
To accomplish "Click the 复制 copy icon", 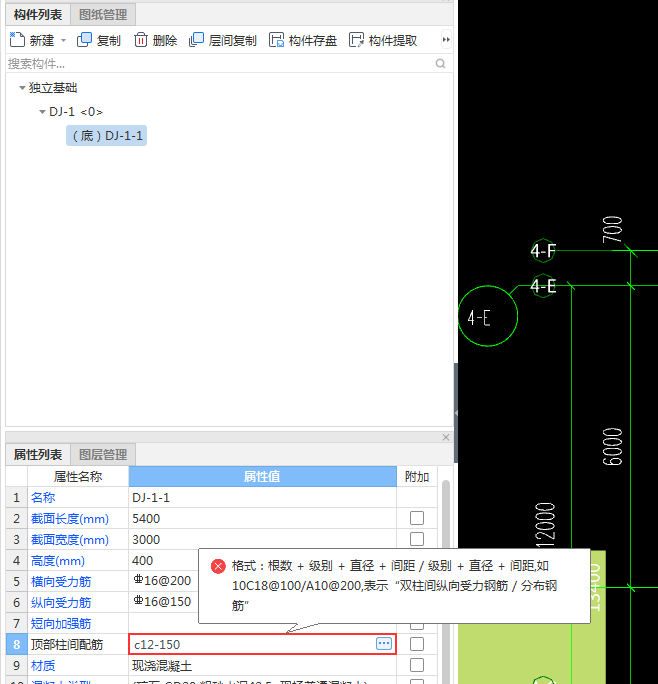I will pos(84,40).
